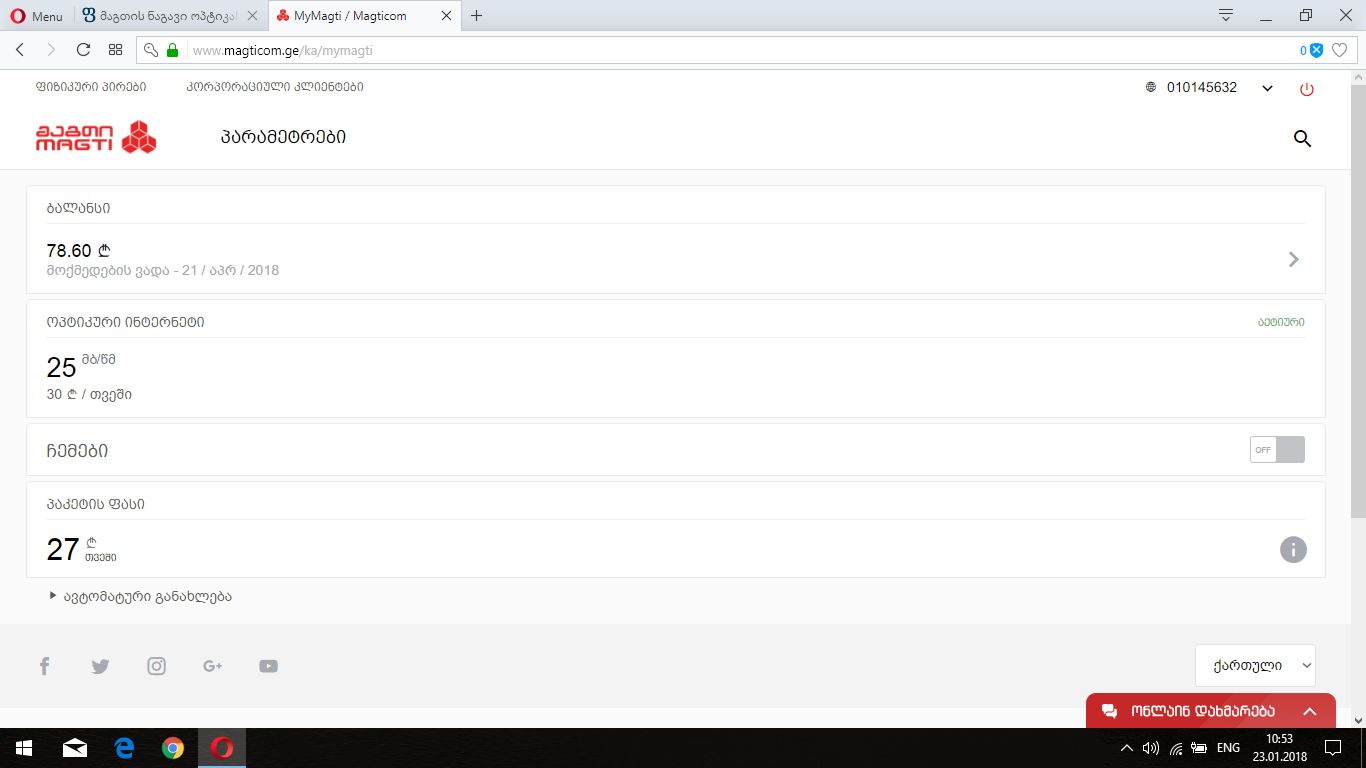Click the Opera taskbar icon
This screenshot has width=1366, height=768.
[x=222, y=748]
